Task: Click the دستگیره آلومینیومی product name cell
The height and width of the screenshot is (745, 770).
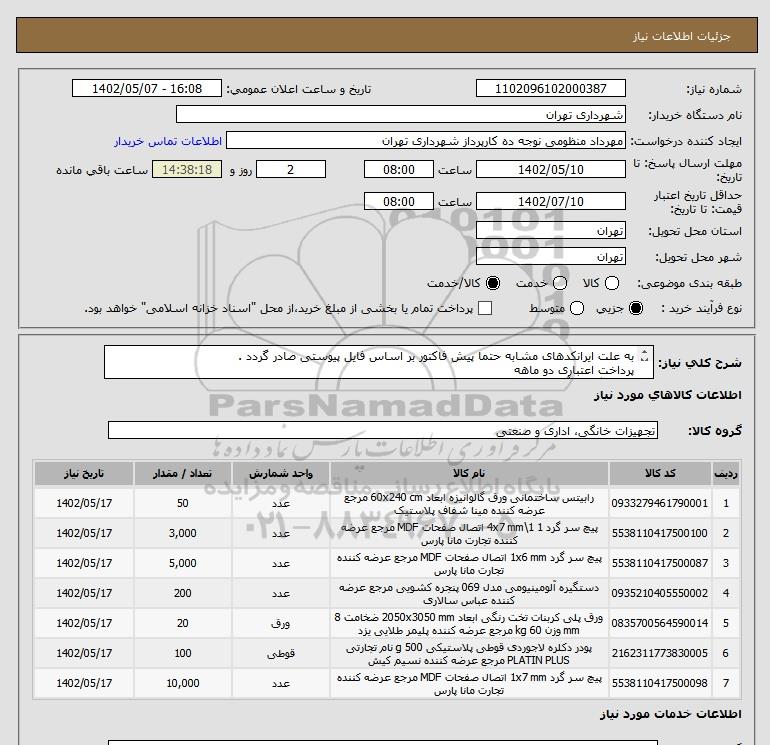Action: point(469,594)
